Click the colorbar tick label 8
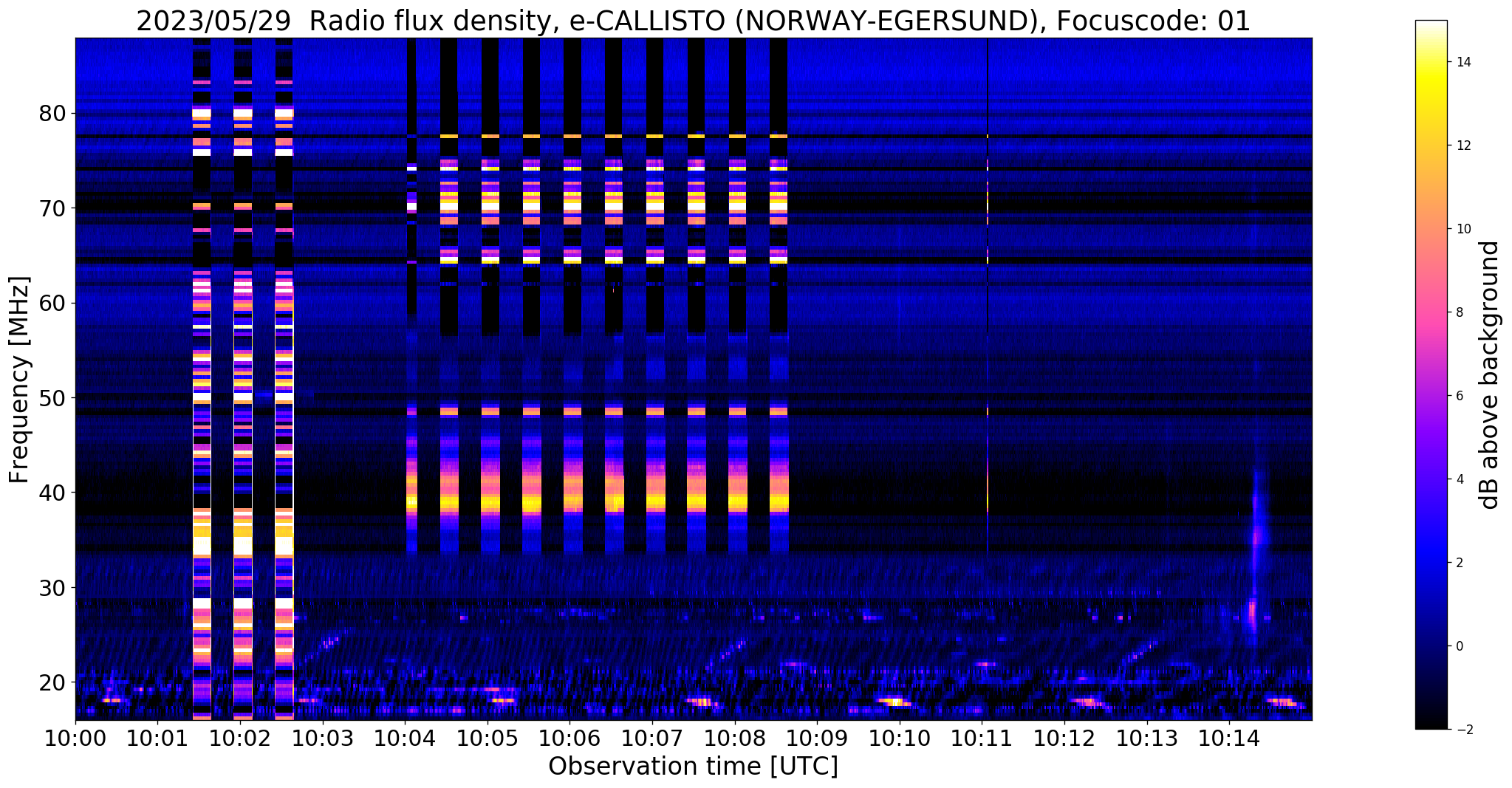The height and width of the screenshot is (788, 1512). click(x=1459, y=312)
